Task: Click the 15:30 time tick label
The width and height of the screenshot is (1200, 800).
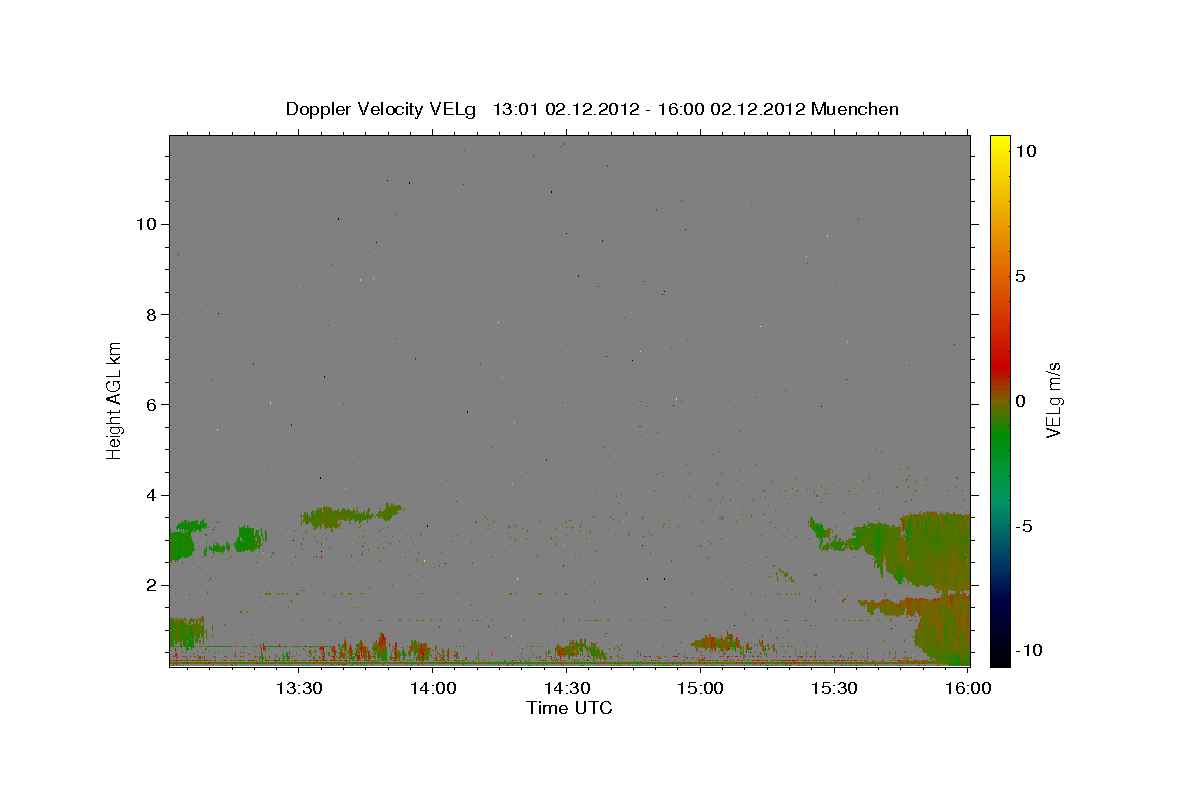Action: [834, 688]
